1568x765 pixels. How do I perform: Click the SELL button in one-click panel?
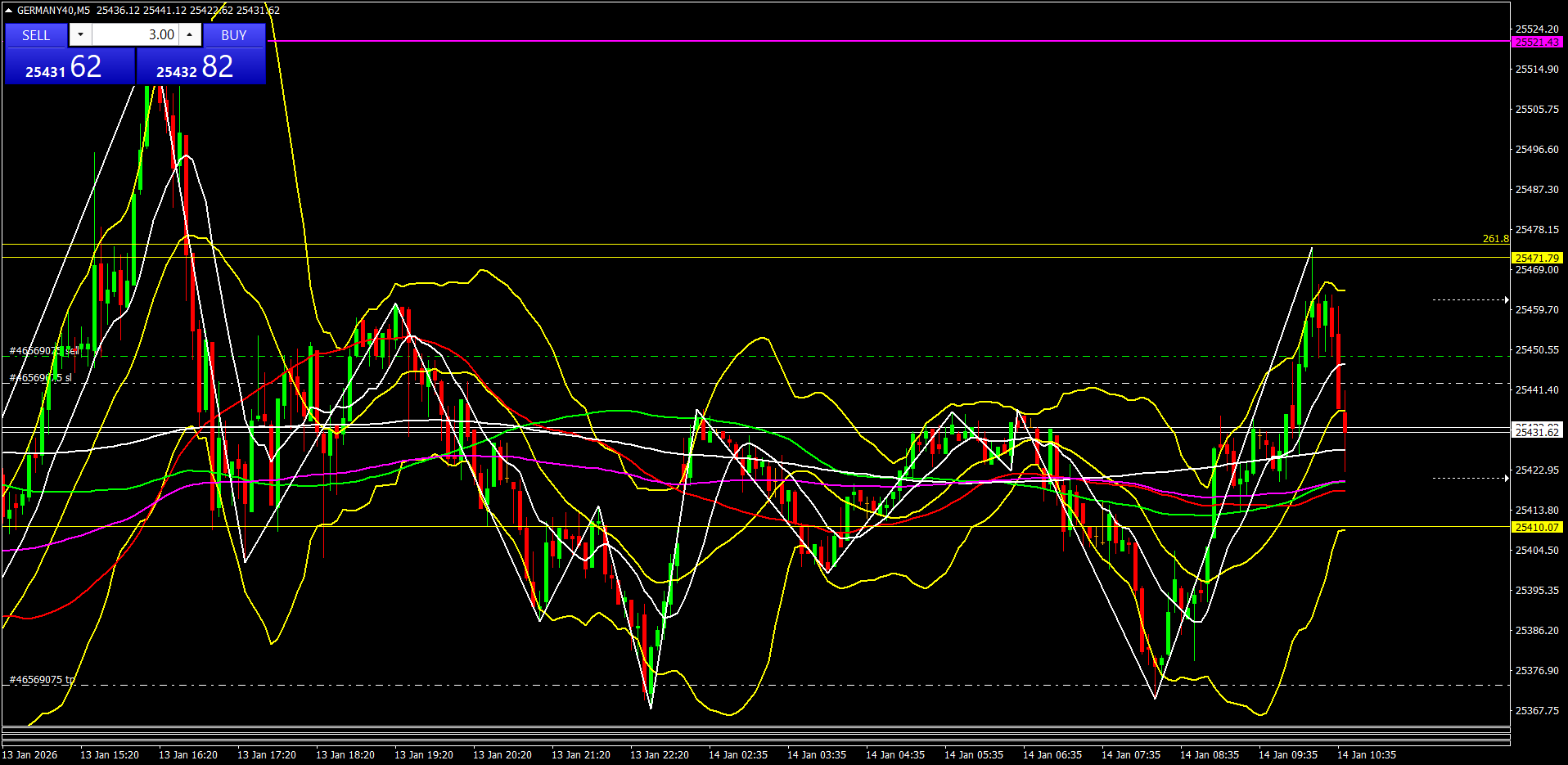36,35
